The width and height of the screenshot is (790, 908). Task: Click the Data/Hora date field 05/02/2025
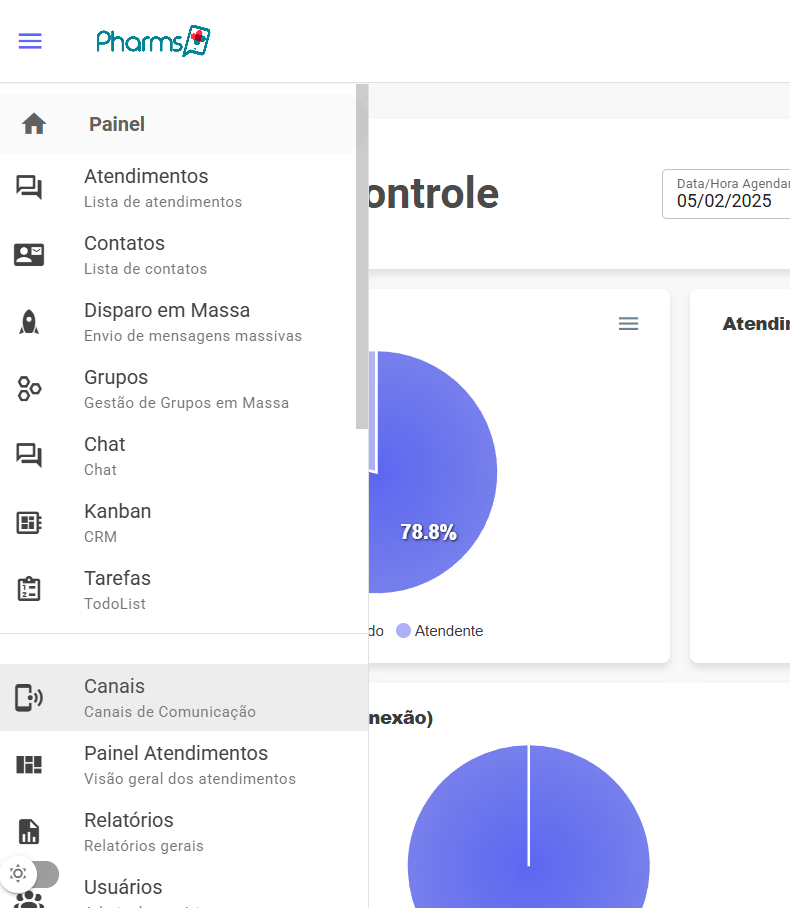(x=727, y=194)
